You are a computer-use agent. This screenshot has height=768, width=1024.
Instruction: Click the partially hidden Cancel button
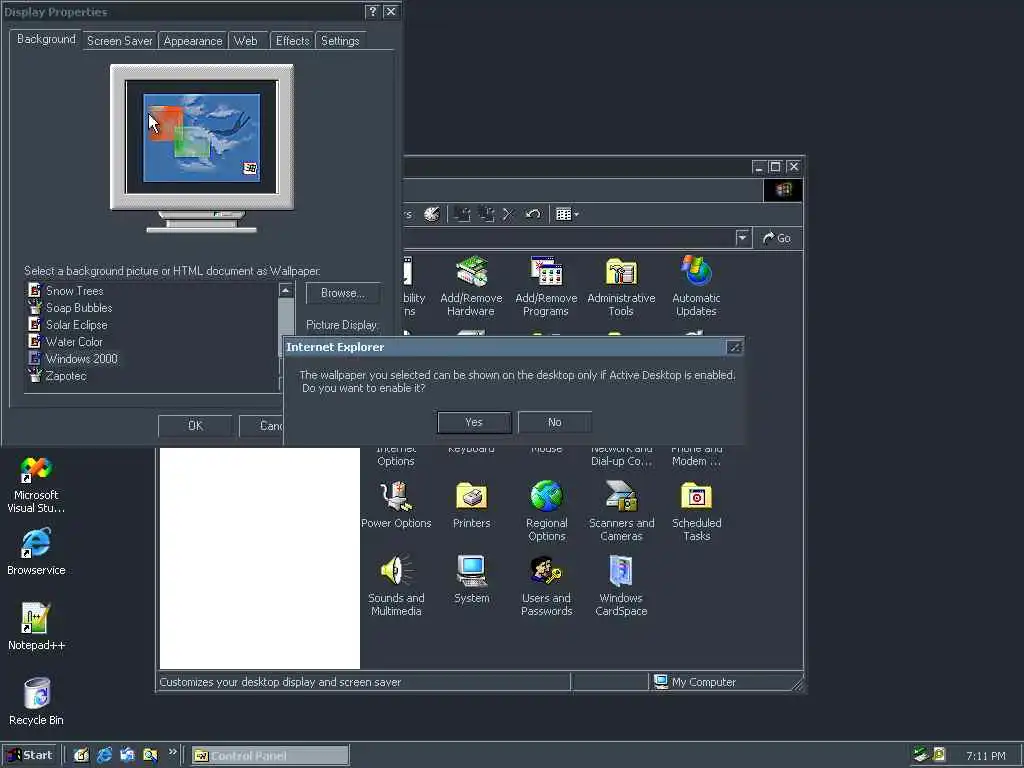261,426
